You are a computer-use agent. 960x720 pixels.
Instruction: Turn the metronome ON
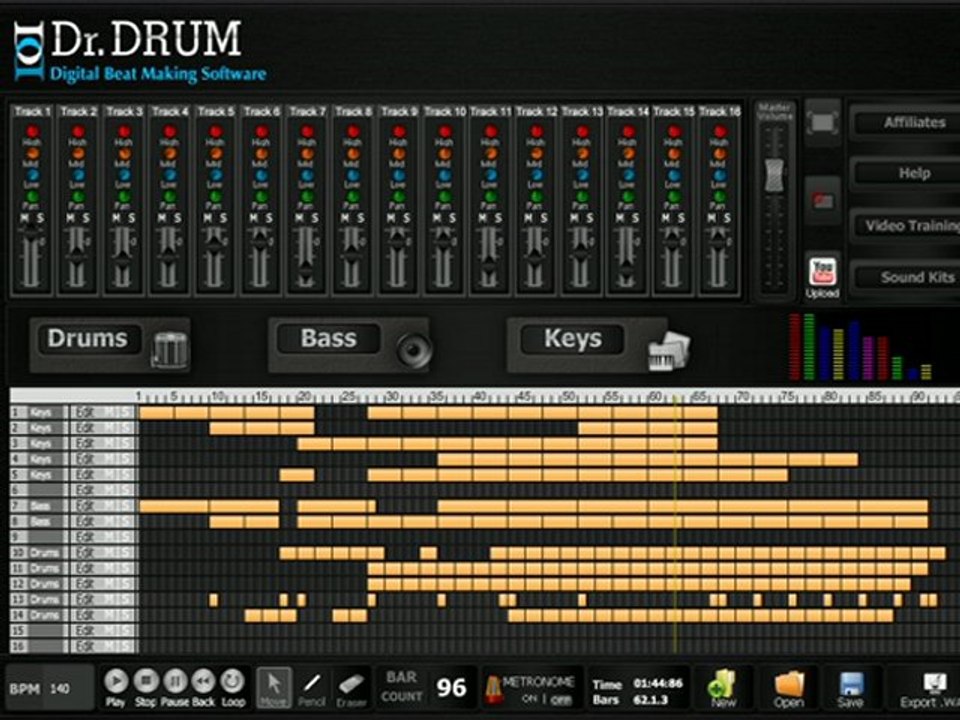529,699
